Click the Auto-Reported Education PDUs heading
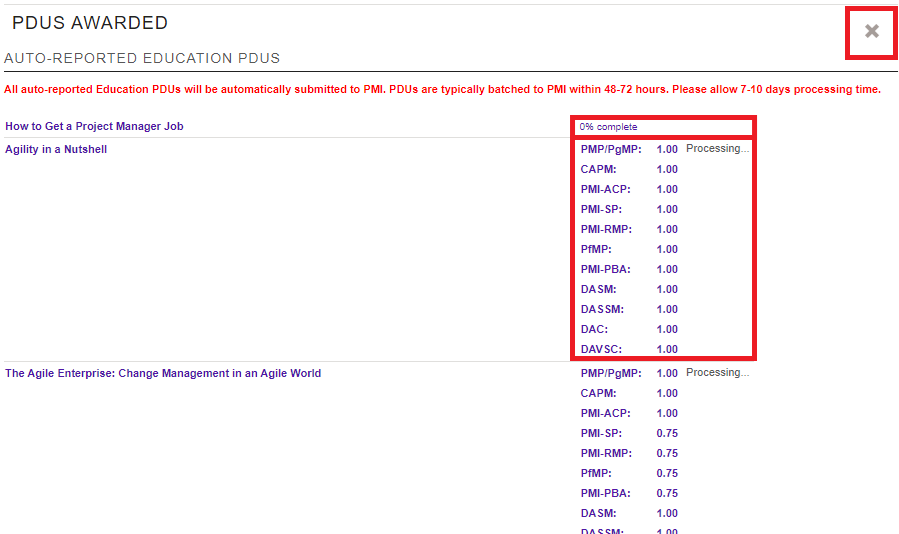 [142, 58]
